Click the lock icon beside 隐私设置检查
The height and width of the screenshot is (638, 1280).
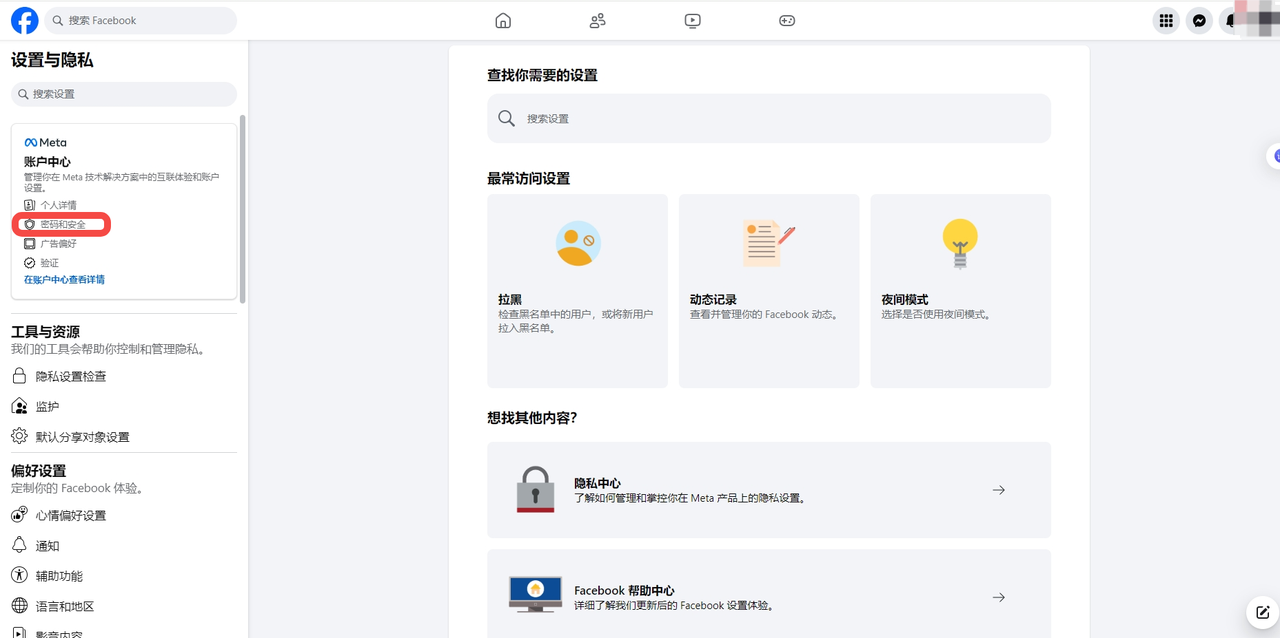pyautogui.click(x=19, y=376)
